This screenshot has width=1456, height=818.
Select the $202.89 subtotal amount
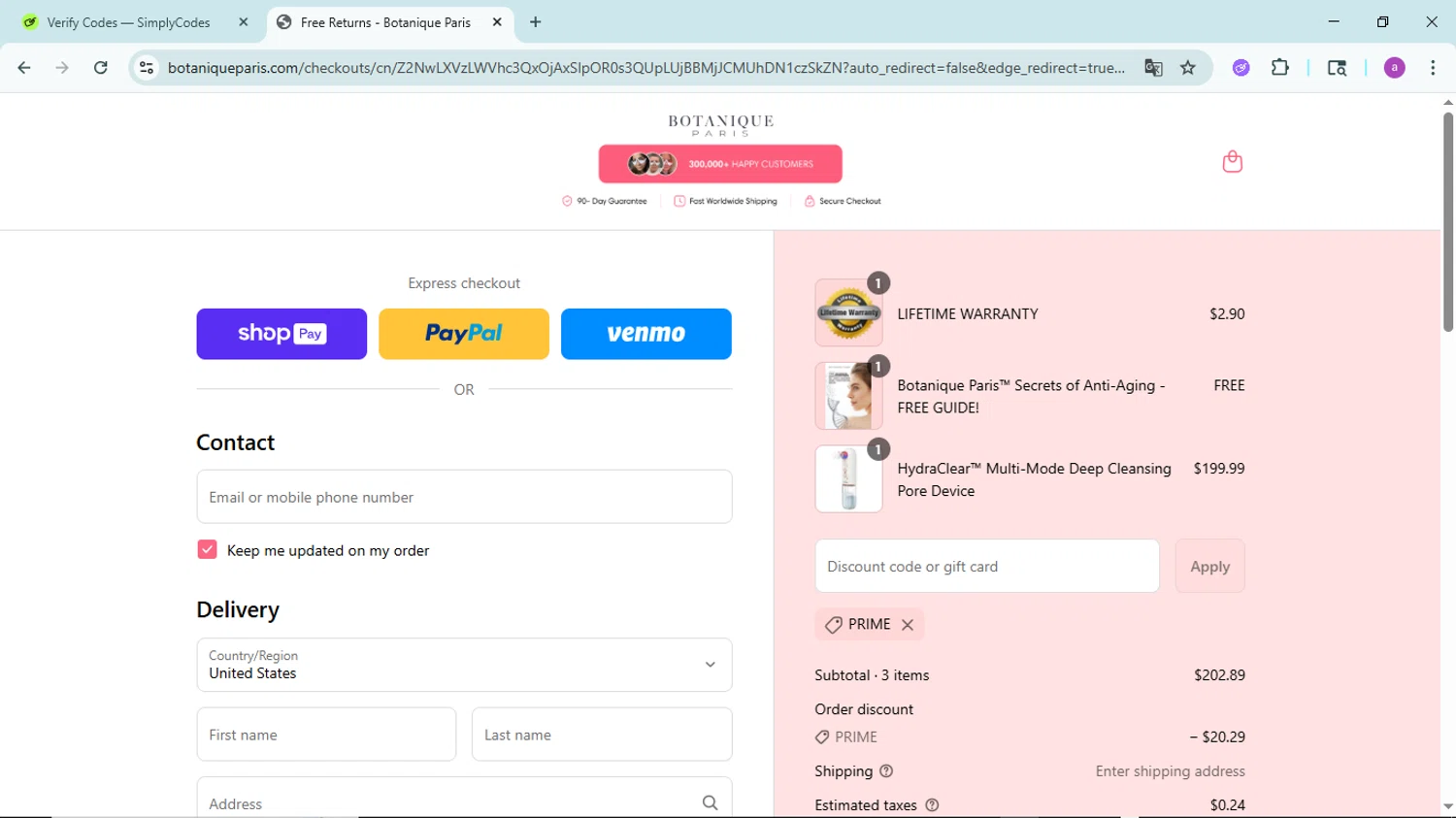[1219, 675]
